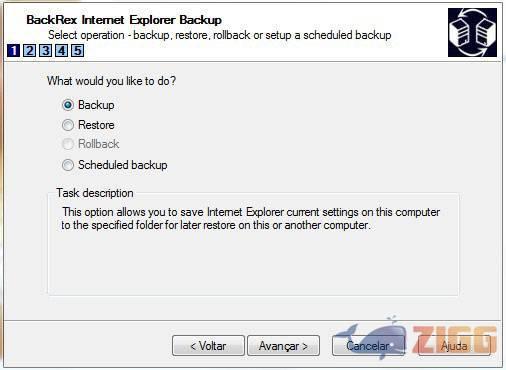Go back with the Voltar button
506x370 pixels.
[x=208, y=346]
